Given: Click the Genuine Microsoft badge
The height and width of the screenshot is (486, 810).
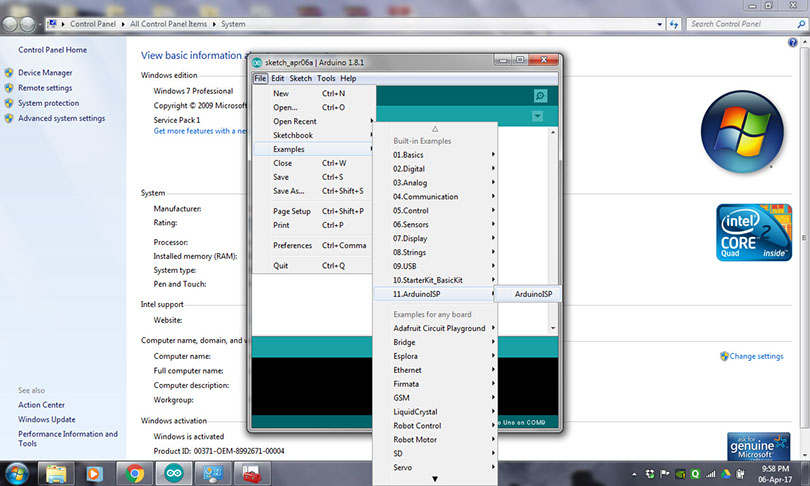Looking at the screenshot, I should (x=758, y=446).
